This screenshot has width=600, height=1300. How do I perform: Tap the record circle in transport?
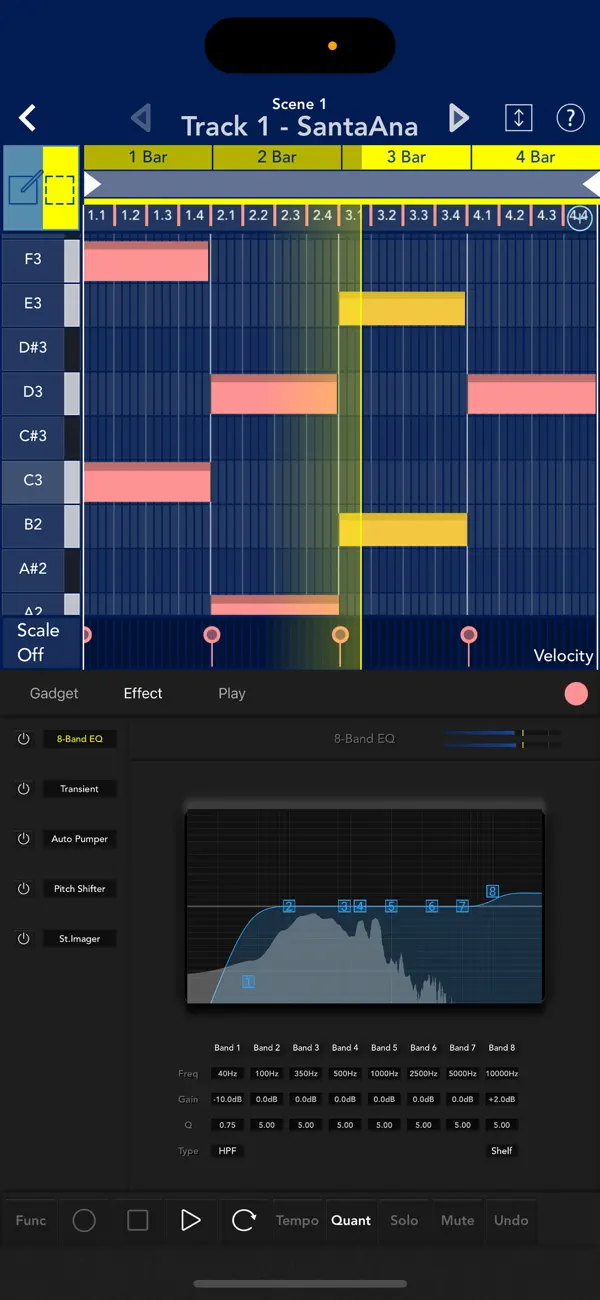[x=84, y=1220]
